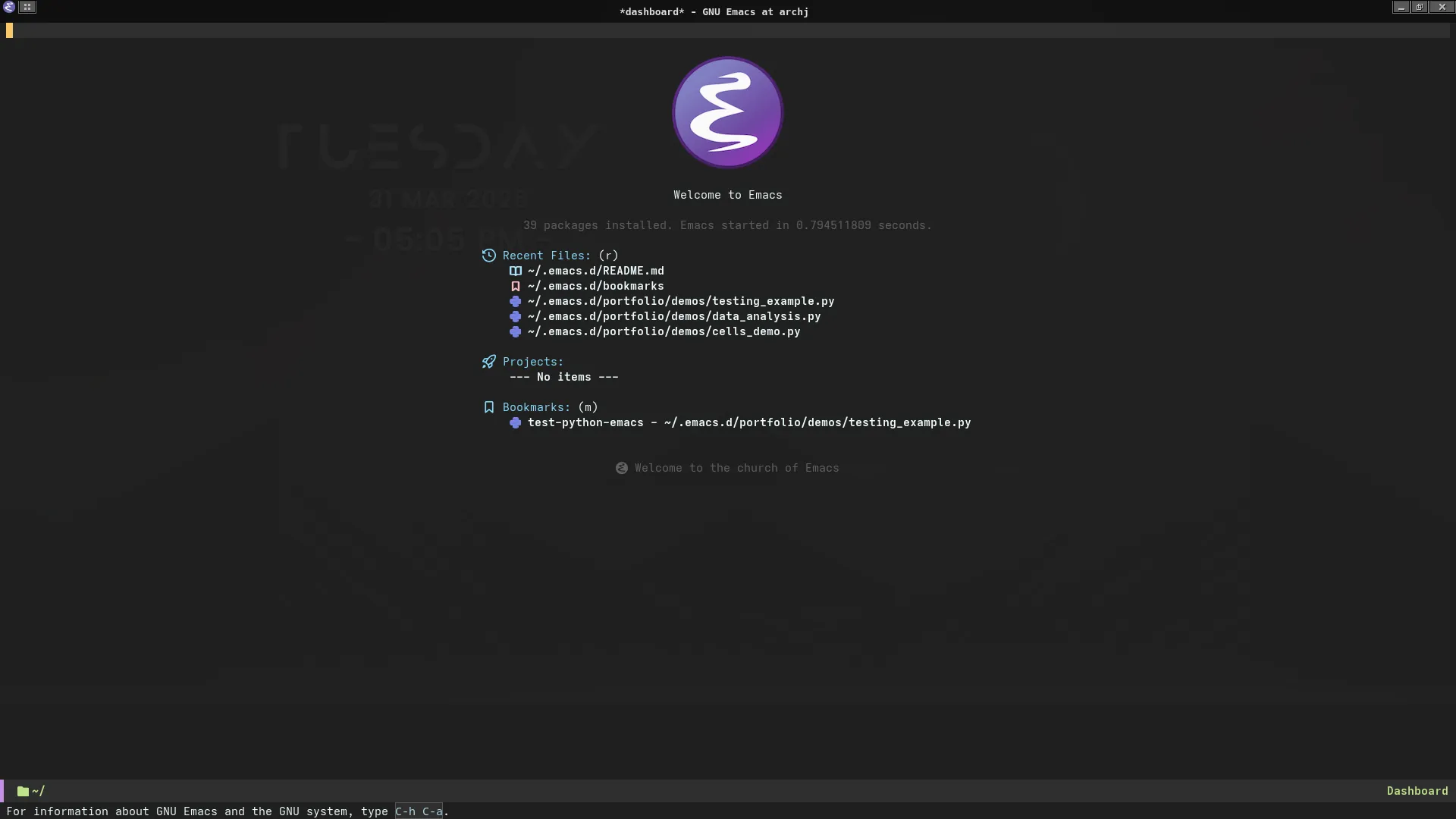The width and height of the screenshot is (1456, 819).
Task: Click the ~/ directory label in the modeline
Action: pos(39,791)
